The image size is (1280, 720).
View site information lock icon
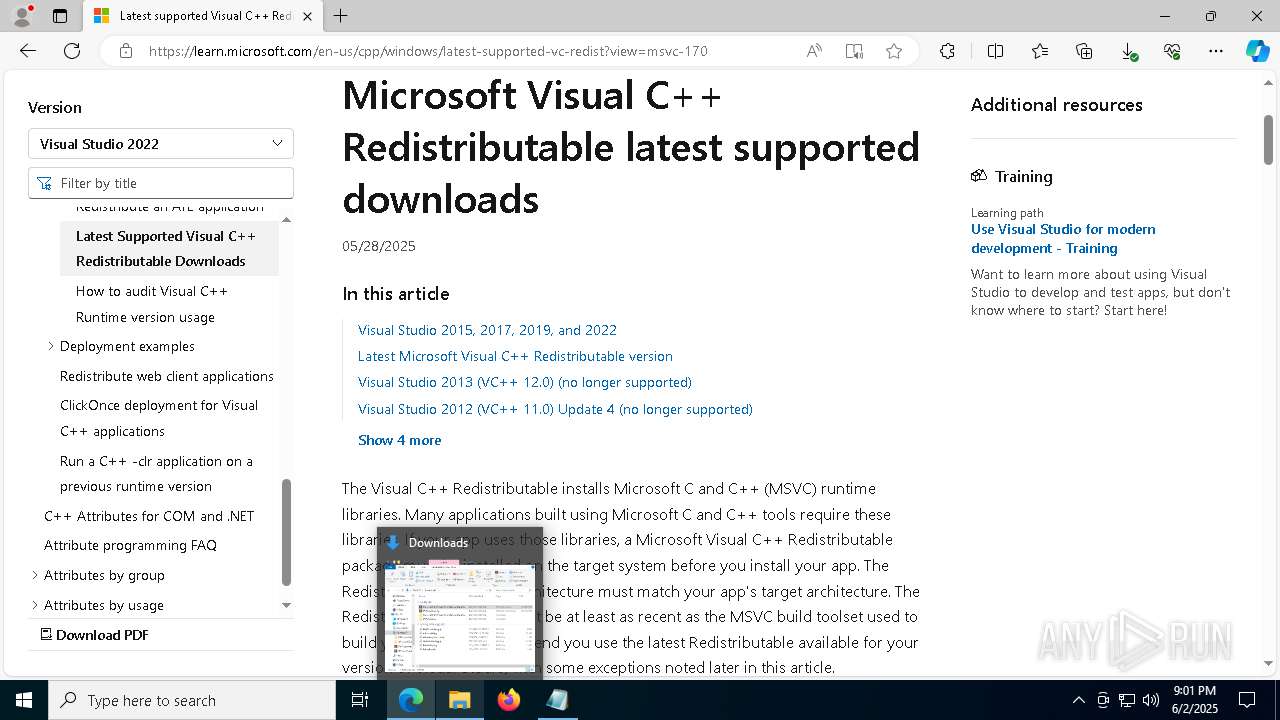click(126, 51)
